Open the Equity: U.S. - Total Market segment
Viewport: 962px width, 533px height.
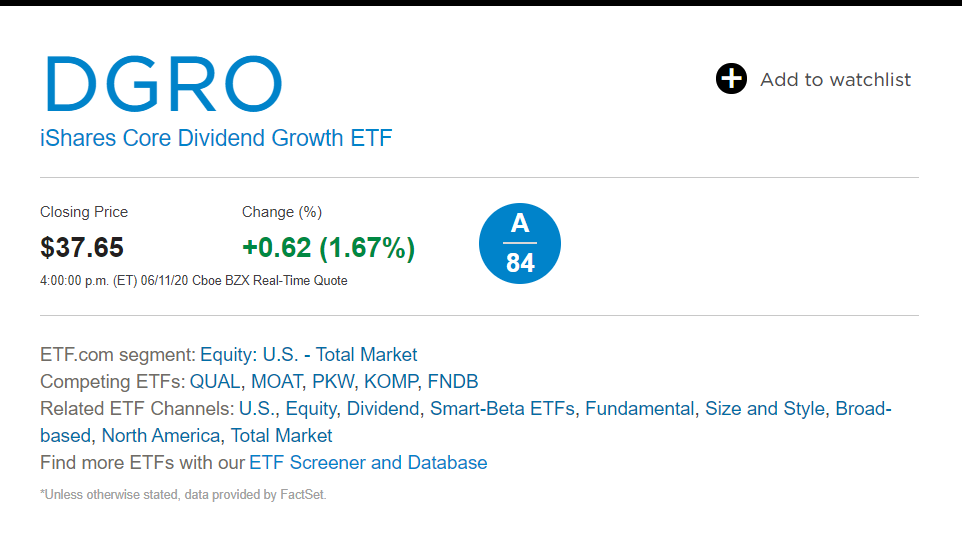[x=308, y=354]
